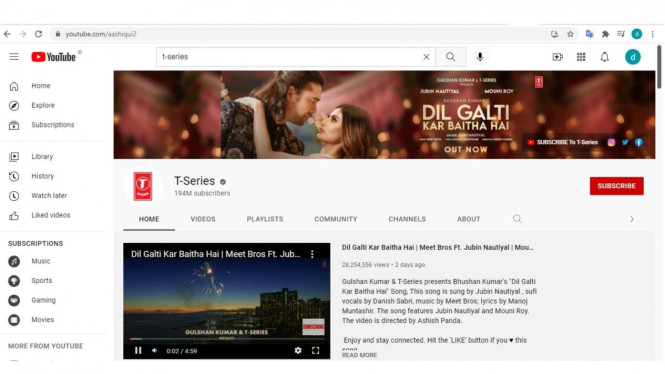Bookmark this page with the star icon

tap(570, 34)
